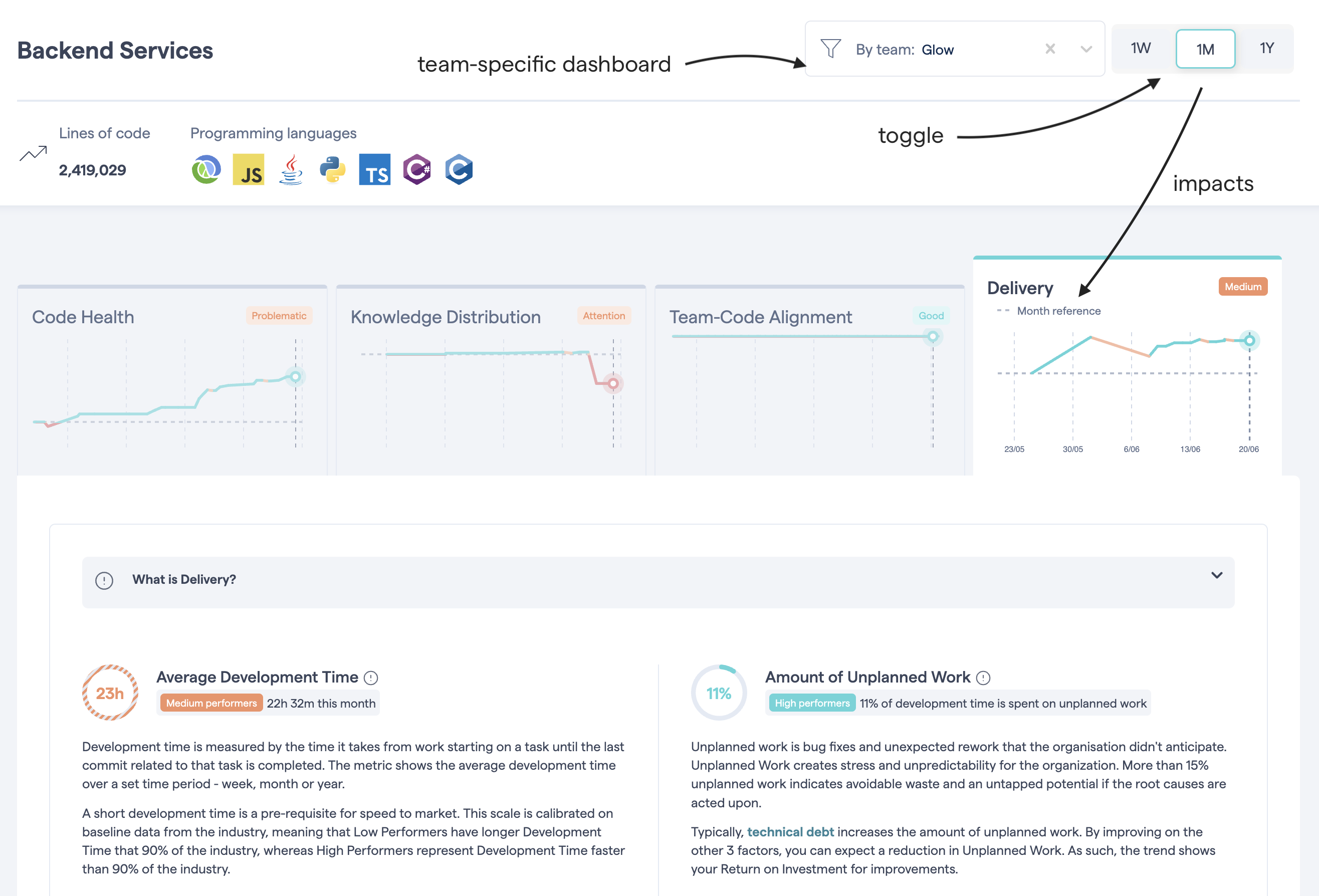Screen dimensions: 1319x896
Task: Open the technical debt link
Action: click(791, 832)
